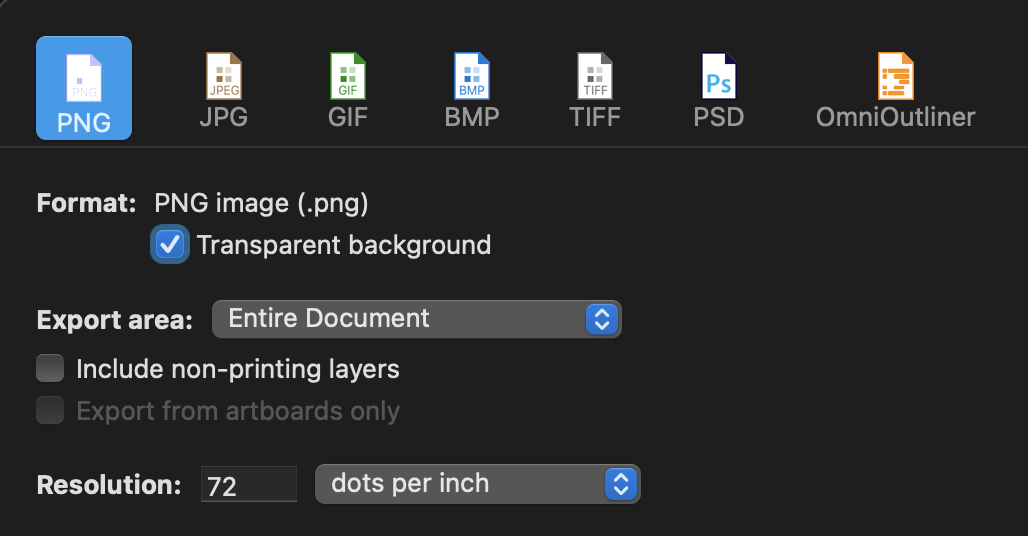Click the OmniOutliner label text
Screen dimensions: 1028x536
tap(895, 117)
